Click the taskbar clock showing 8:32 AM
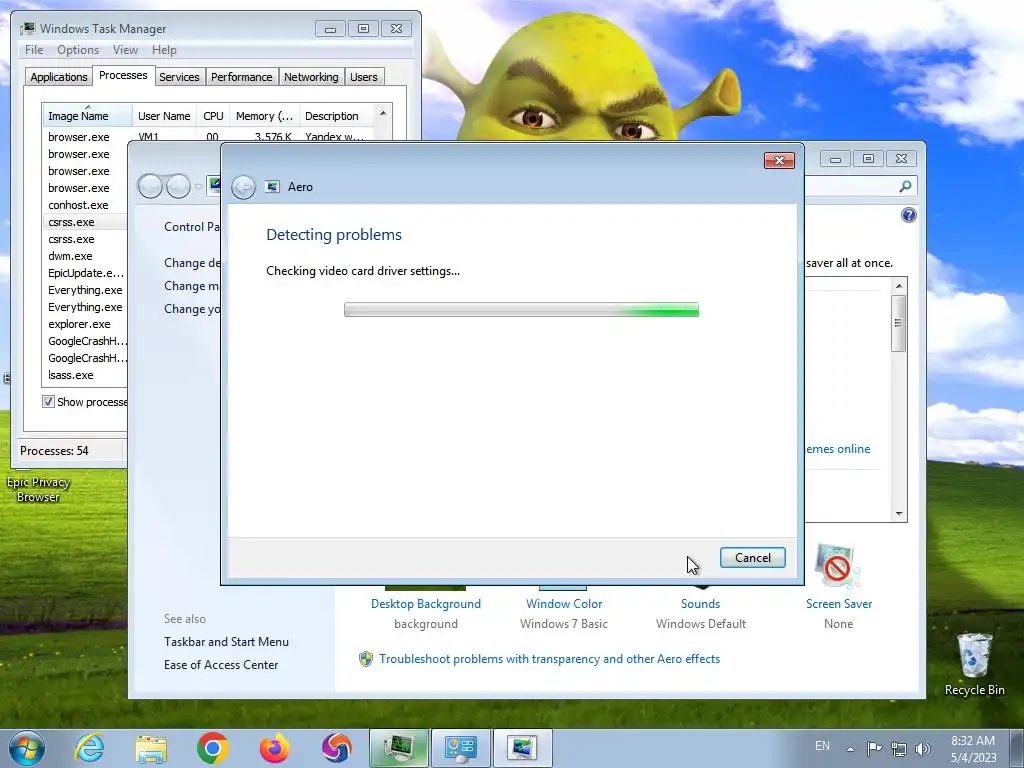Screen dimensions: 1024x768 pos(973,749)
